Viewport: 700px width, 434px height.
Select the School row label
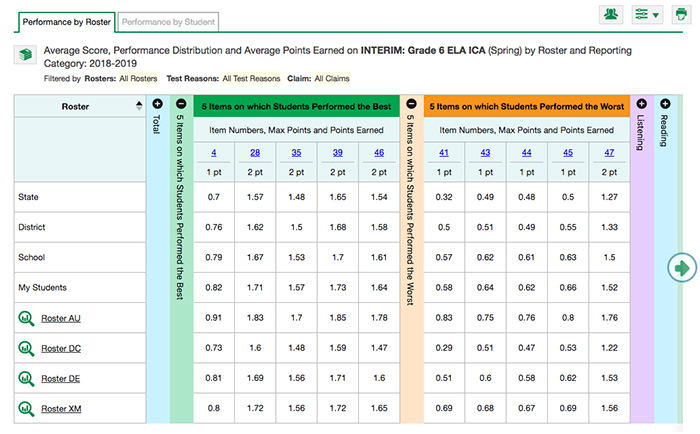coord(31,257)
